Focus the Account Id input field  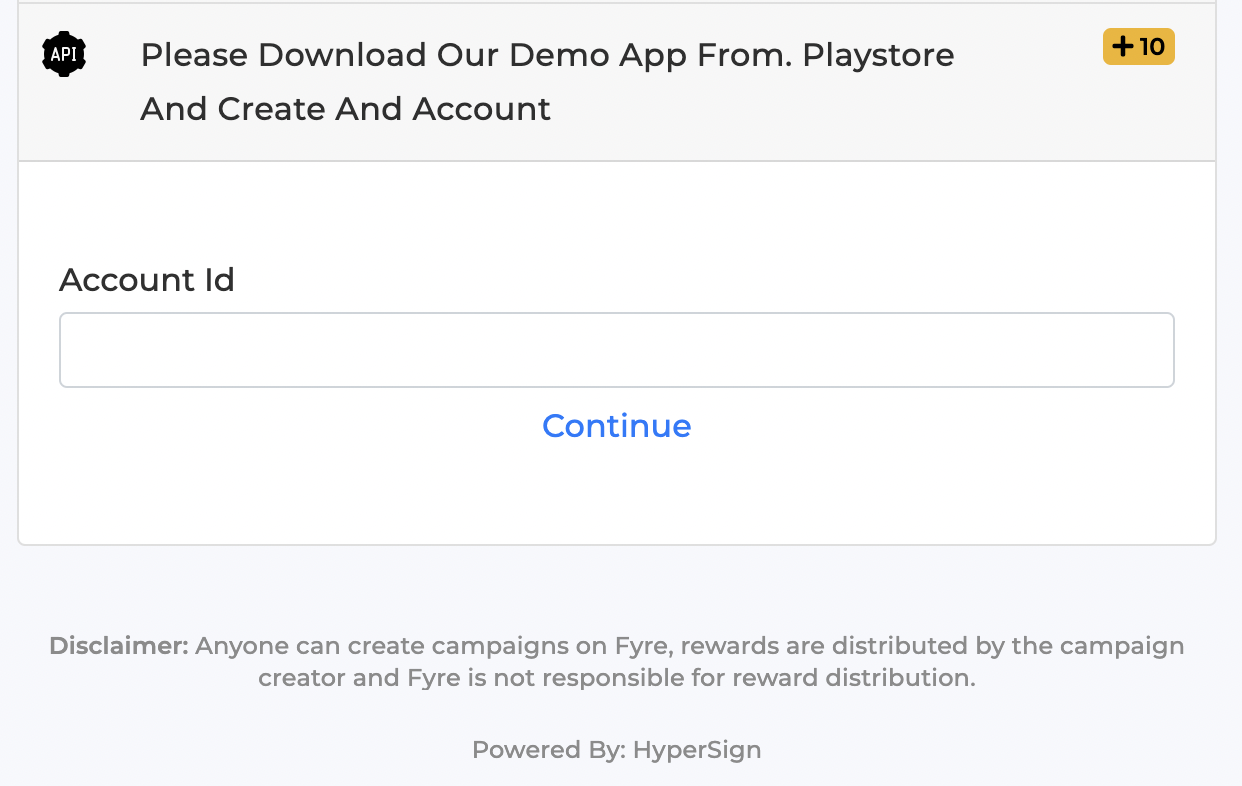tap(616, 350)
